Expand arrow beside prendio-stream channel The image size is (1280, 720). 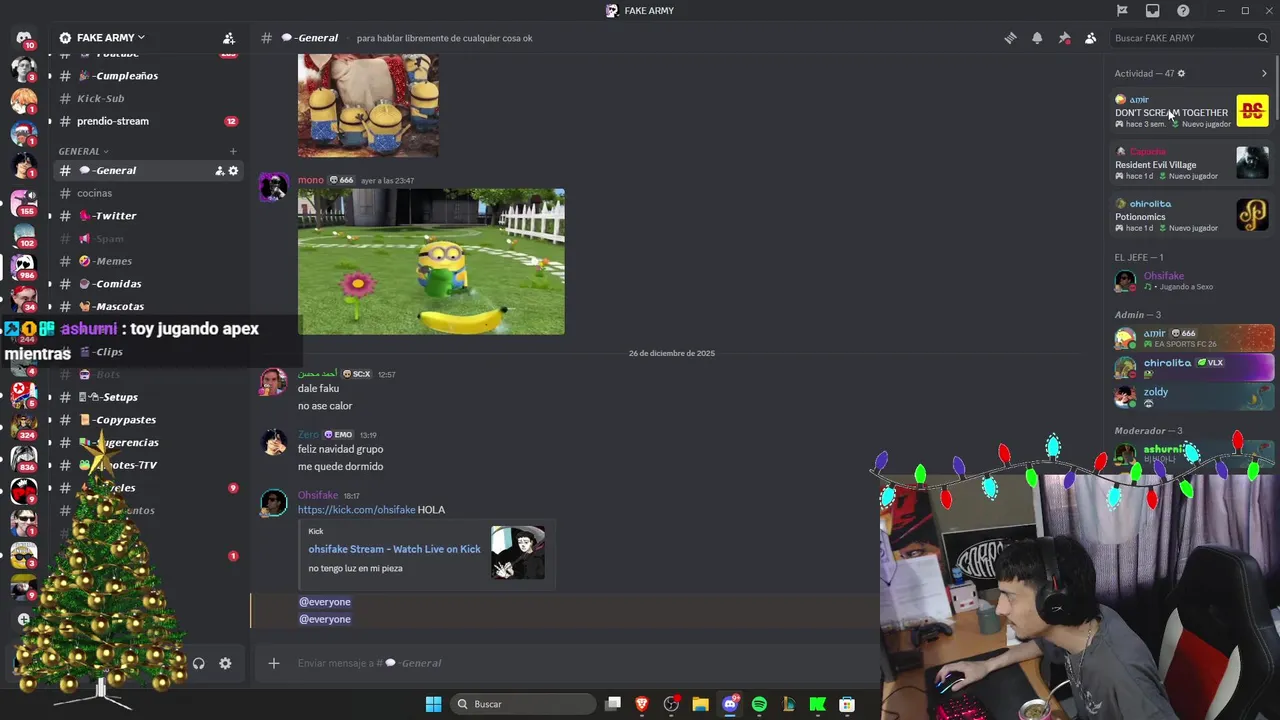[50, 121]
